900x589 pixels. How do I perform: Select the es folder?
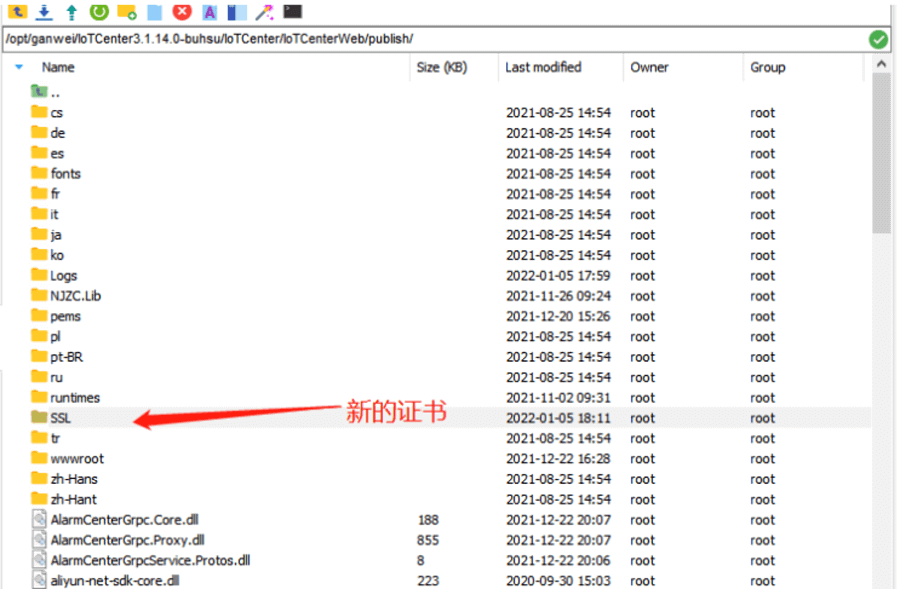pyautogui.click(x=57, y=153)
